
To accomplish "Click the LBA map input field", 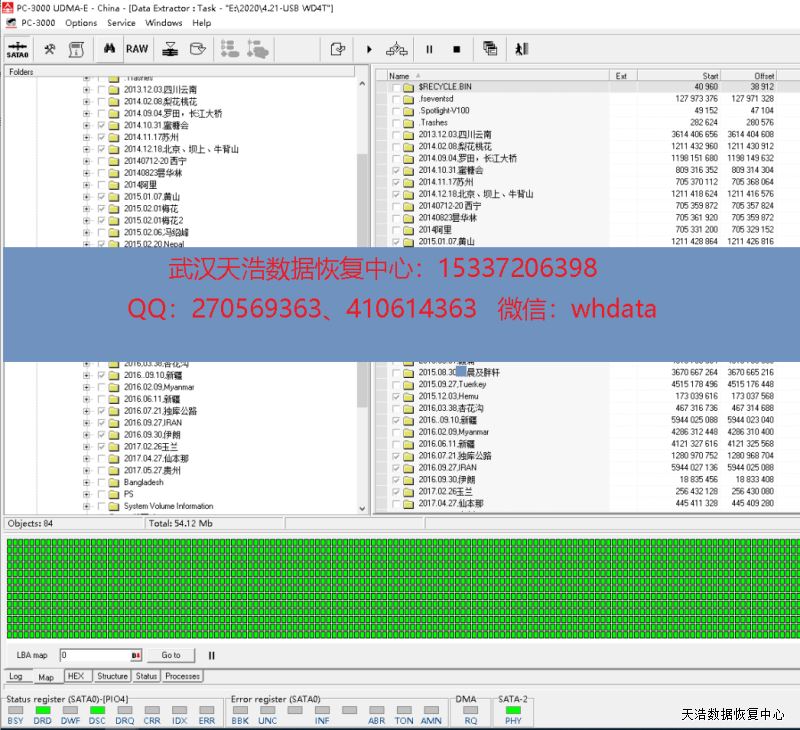I will point(95,655).
